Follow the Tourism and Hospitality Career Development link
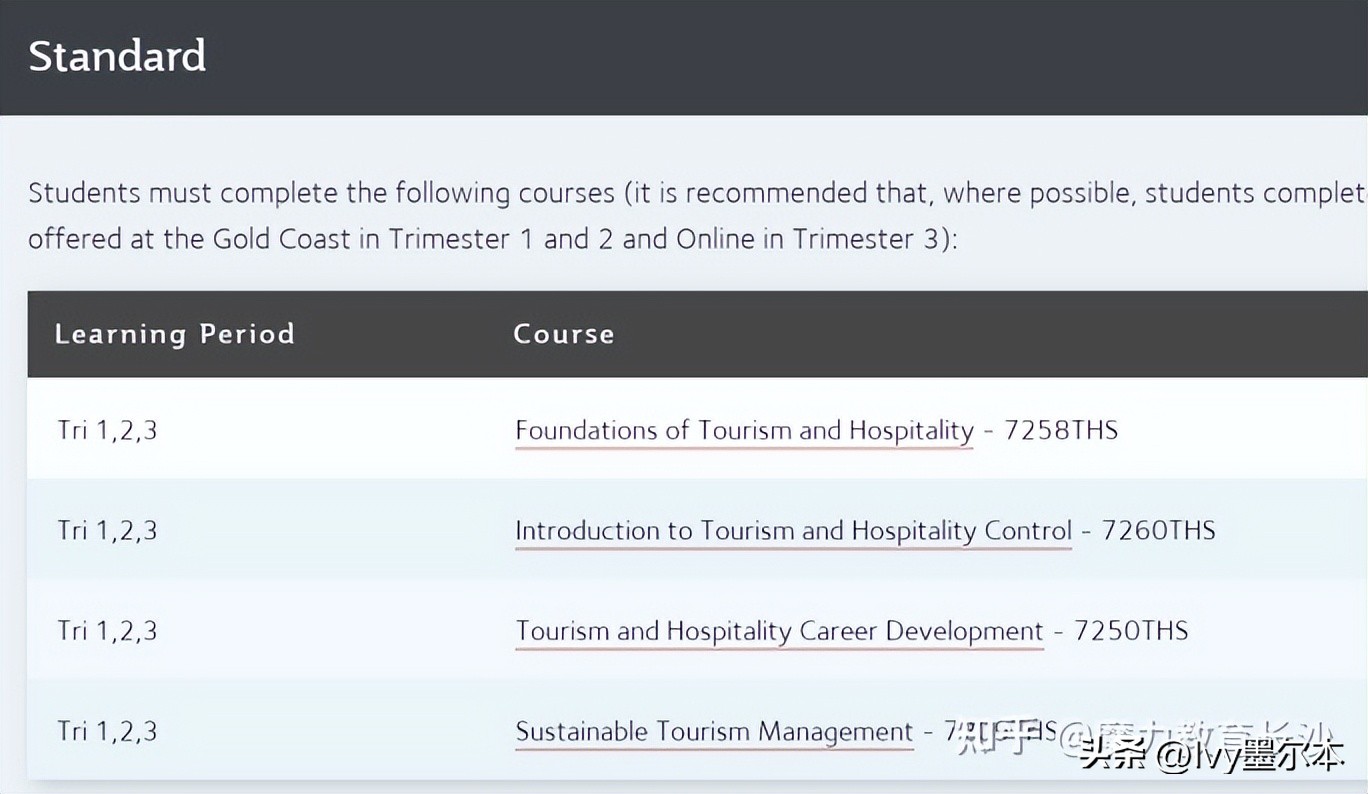 click(x=779, y=631)
